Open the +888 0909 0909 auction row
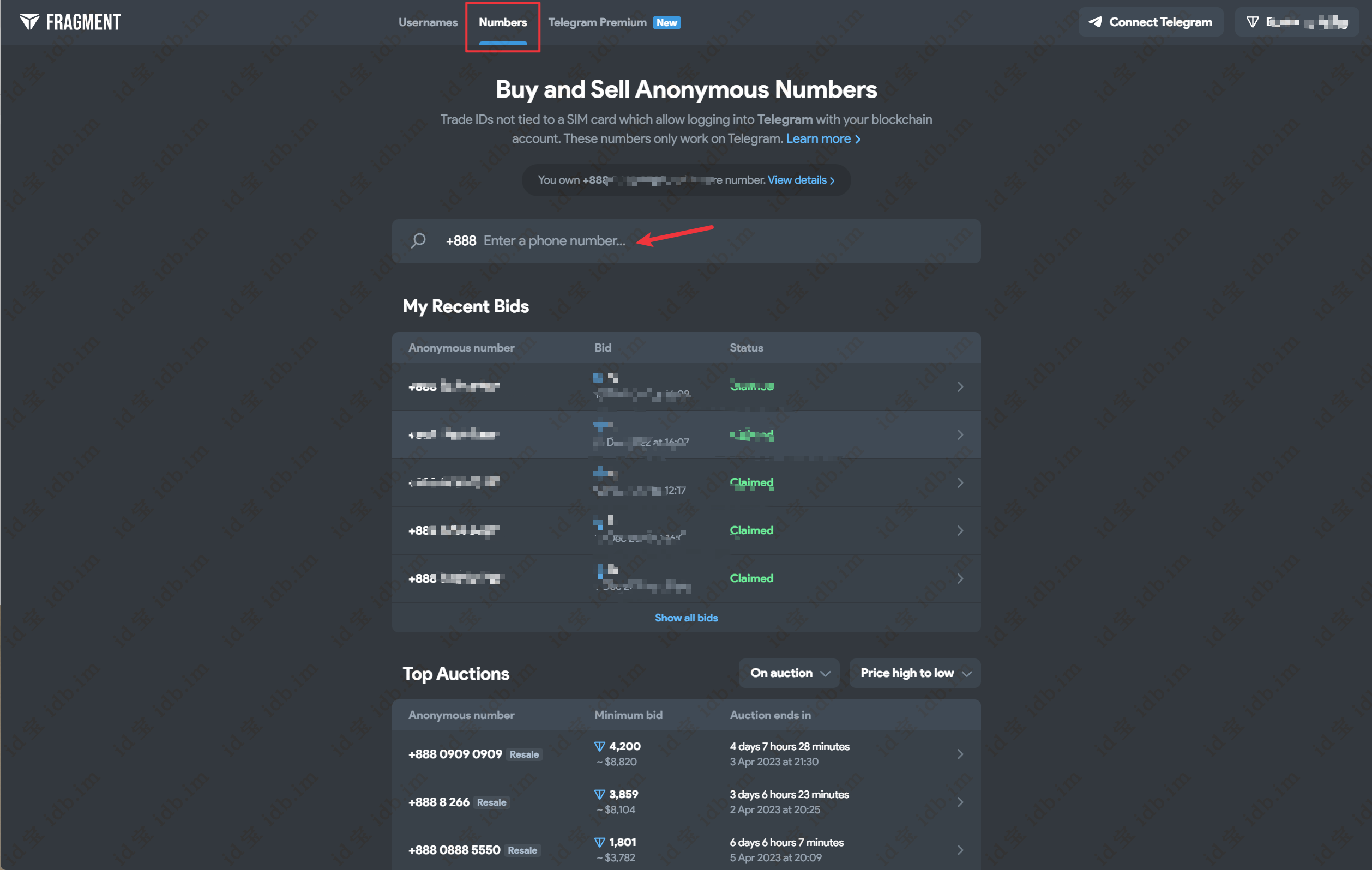 [686, 754]
